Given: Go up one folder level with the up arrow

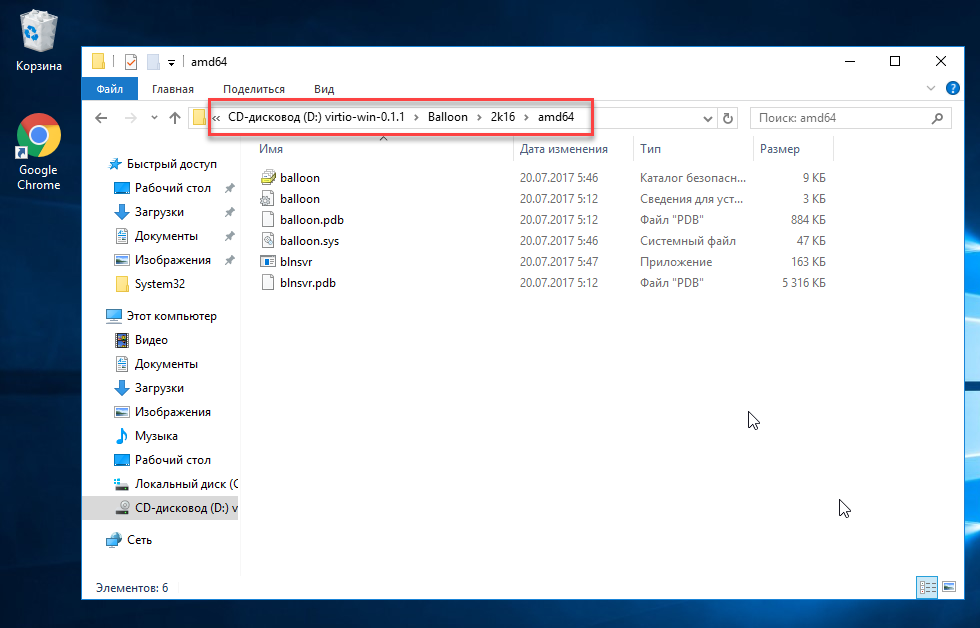Looking at the screenshot, I should pos(175,117).
